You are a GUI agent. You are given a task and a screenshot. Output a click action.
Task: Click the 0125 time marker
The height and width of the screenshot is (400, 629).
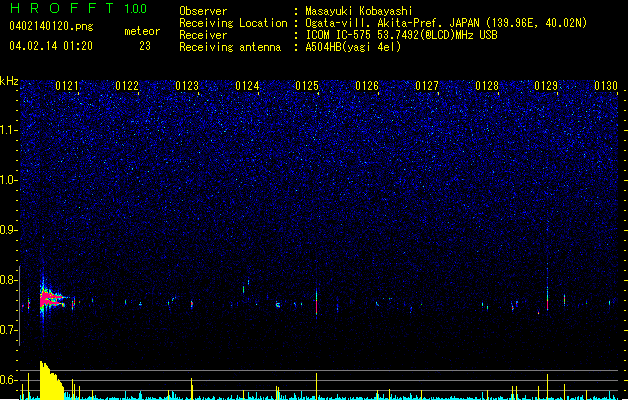tap(307, 86)
